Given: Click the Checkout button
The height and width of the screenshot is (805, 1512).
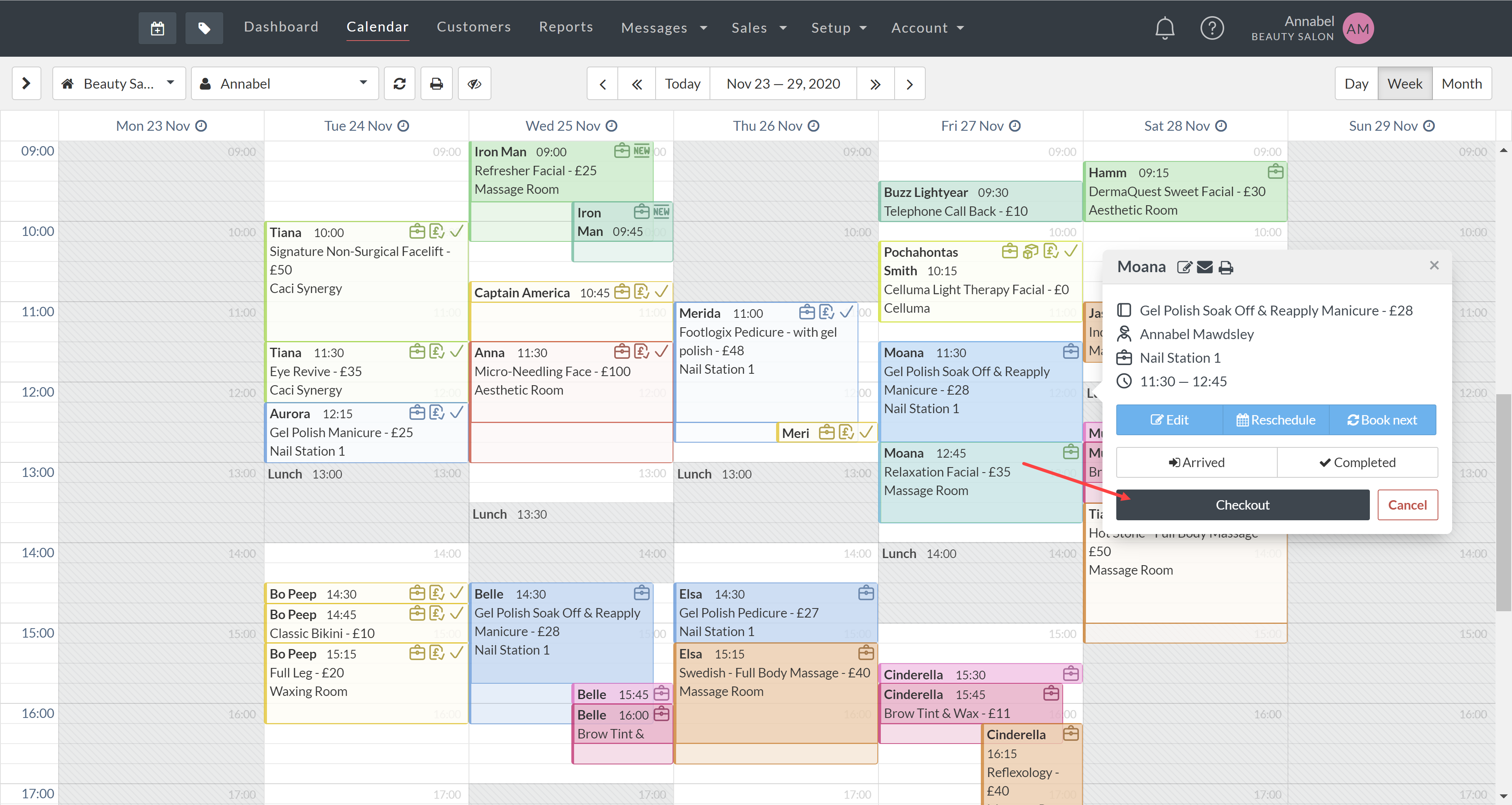Looking at the screenshot, I should pyautogui.click(x=1242, y=505).
